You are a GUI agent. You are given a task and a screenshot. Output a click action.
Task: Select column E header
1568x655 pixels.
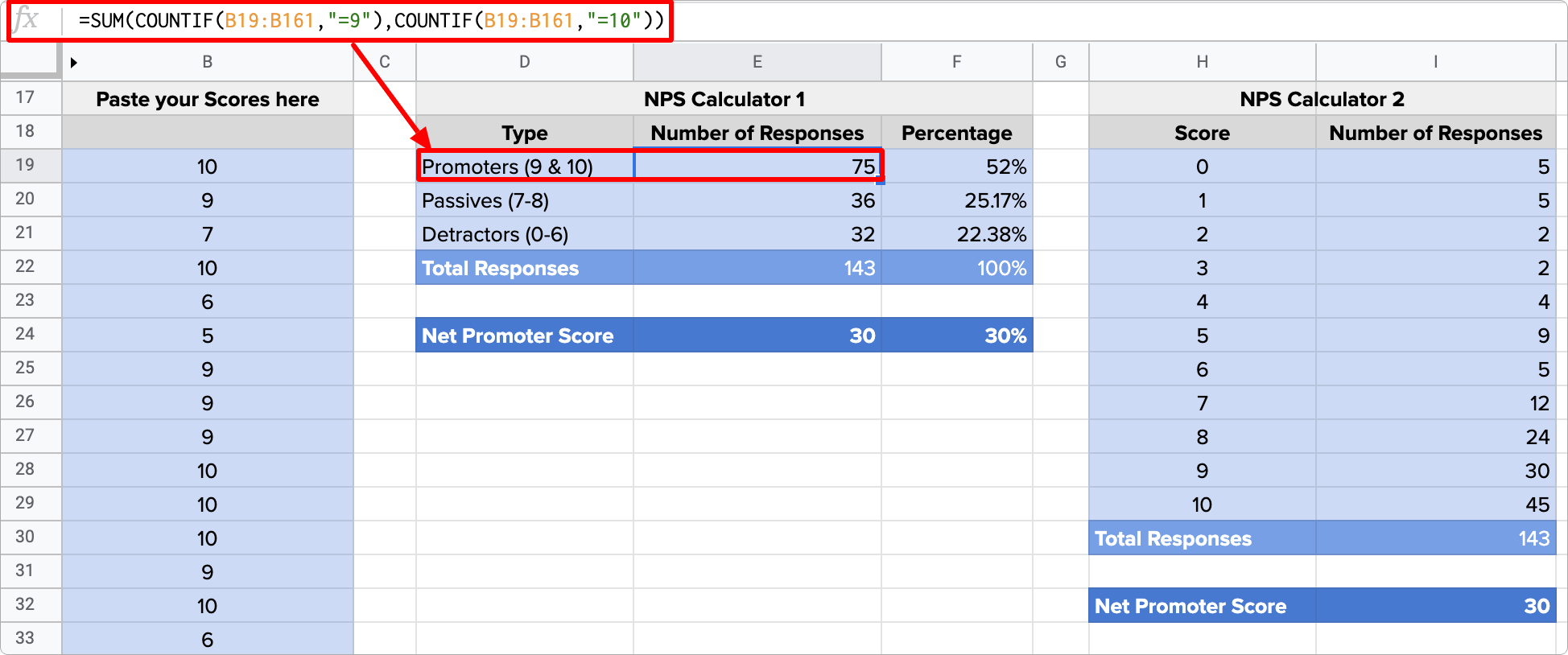coord(757,62)
